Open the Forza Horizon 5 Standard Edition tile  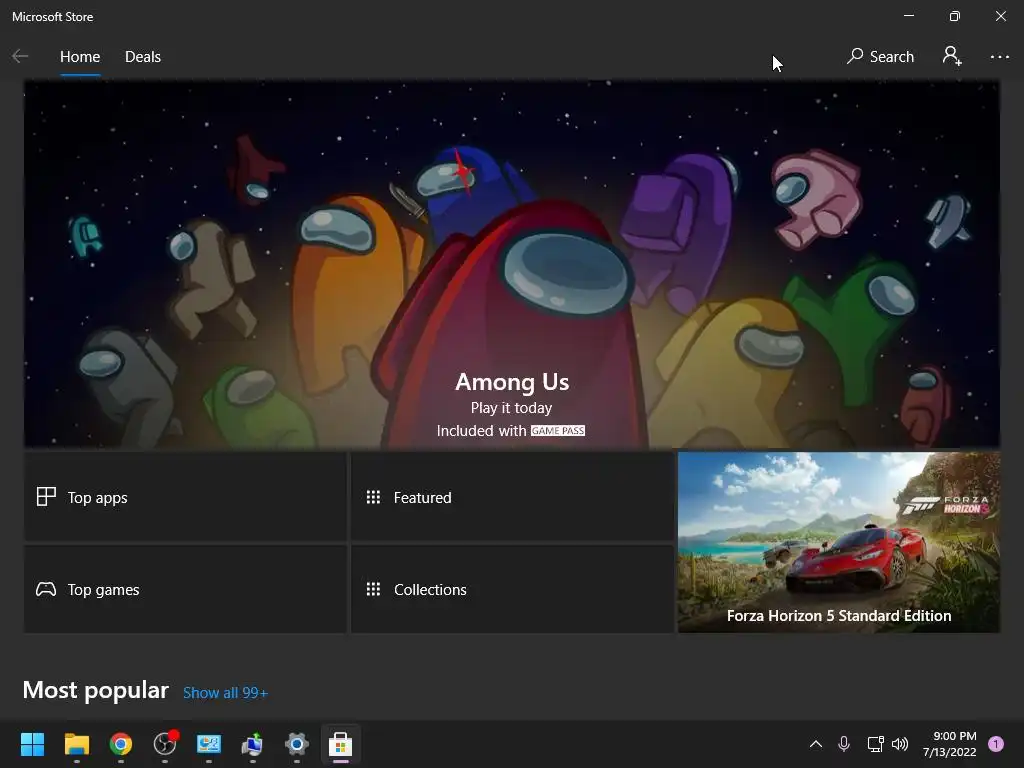pyautogui.click(x=839, y=543)
